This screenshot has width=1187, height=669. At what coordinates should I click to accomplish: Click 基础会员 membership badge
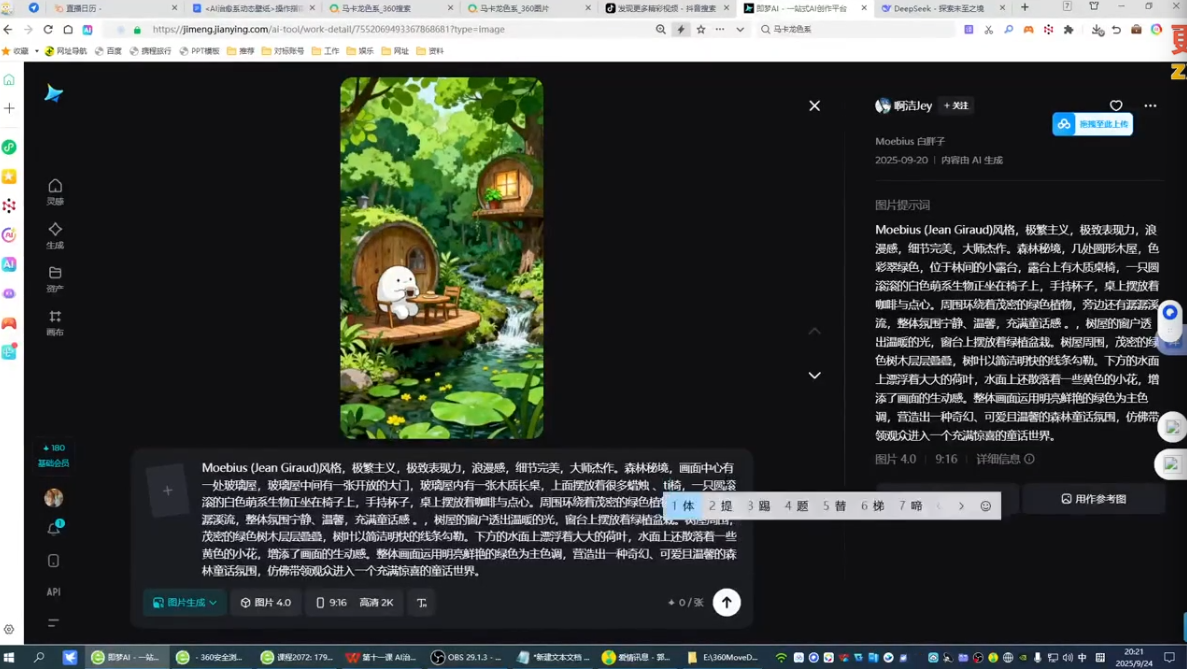point(55,458)
